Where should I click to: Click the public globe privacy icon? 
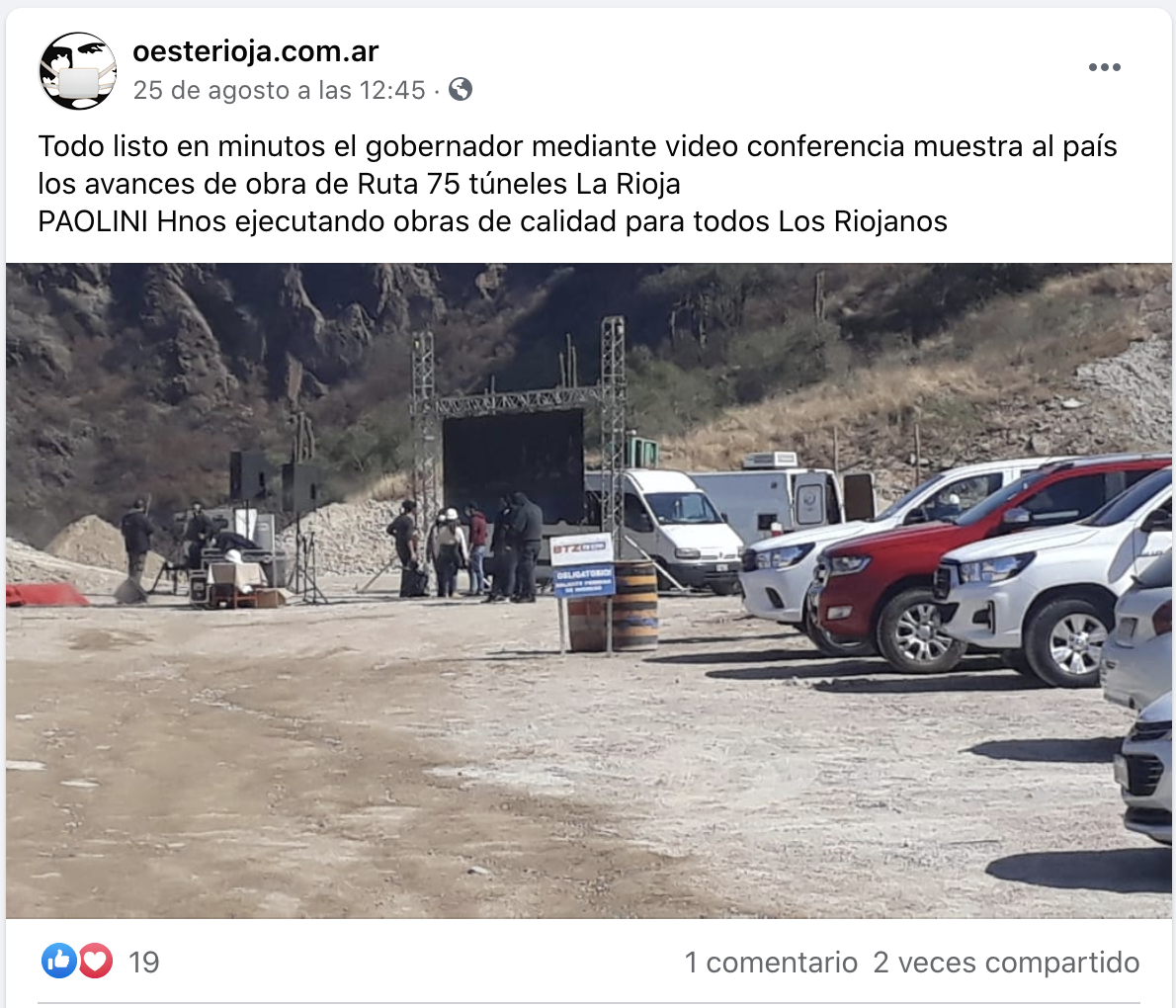tap(461, 89)
